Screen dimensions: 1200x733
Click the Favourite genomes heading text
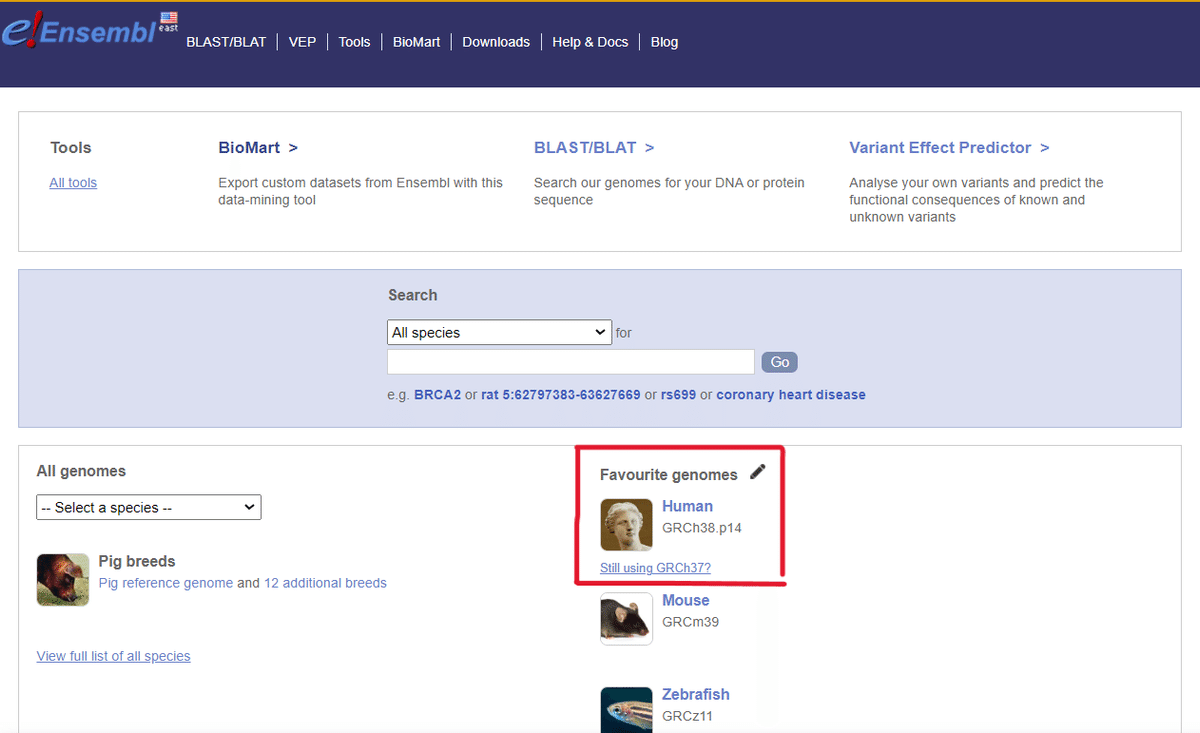point(668,475)
